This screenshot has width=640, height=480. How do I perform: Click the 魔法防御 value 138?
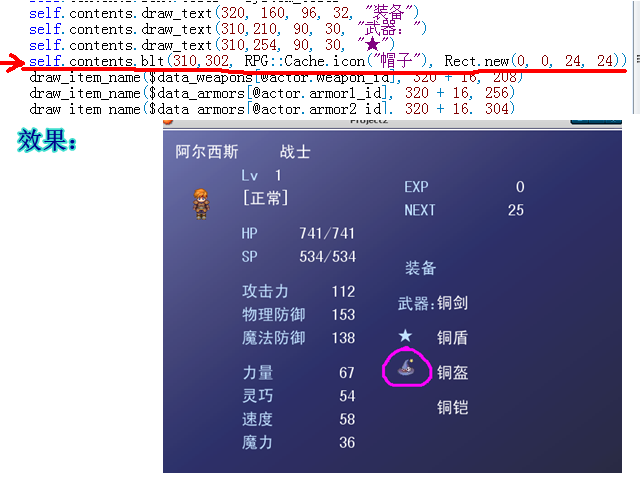[343, 338]
